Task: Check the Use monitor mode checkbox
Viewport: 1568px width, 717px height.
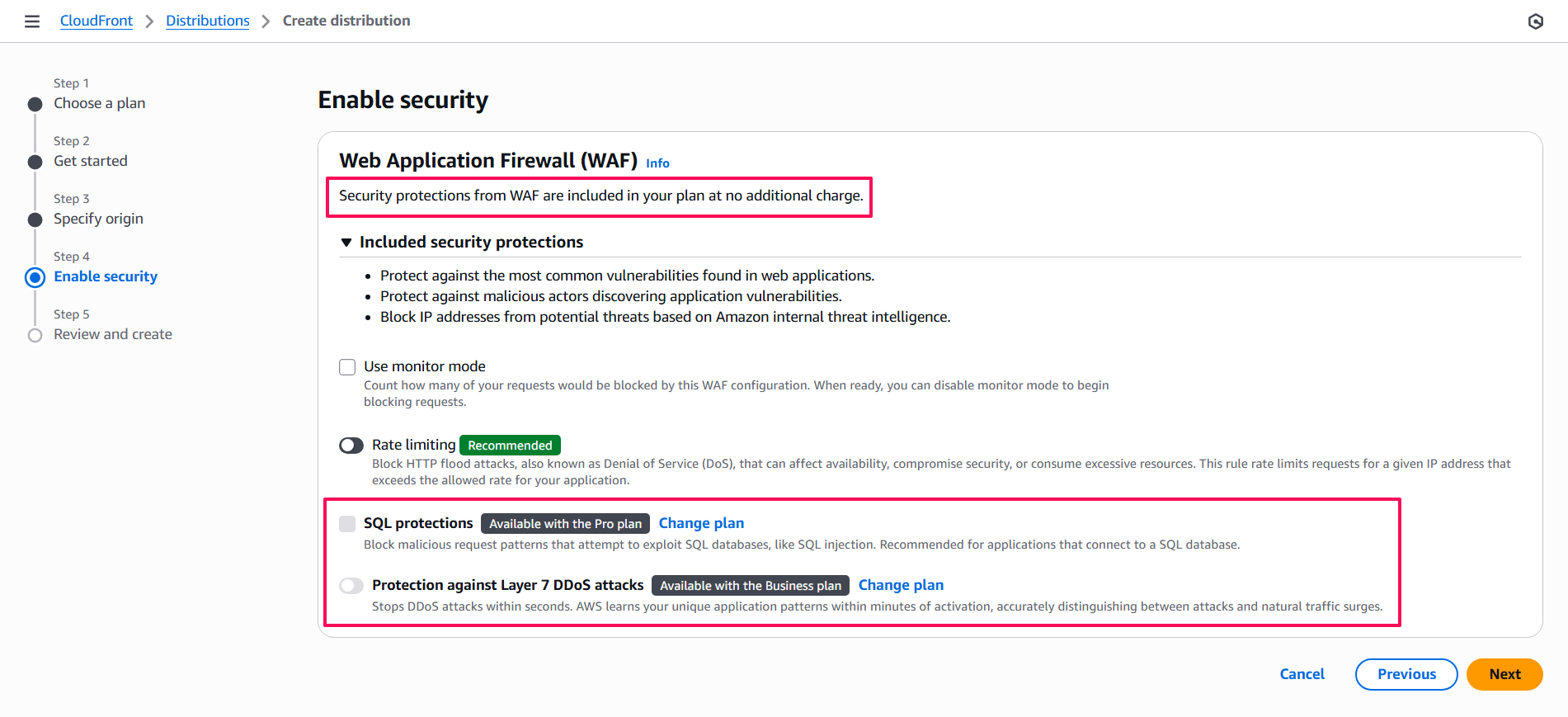Action: (347, 367)
